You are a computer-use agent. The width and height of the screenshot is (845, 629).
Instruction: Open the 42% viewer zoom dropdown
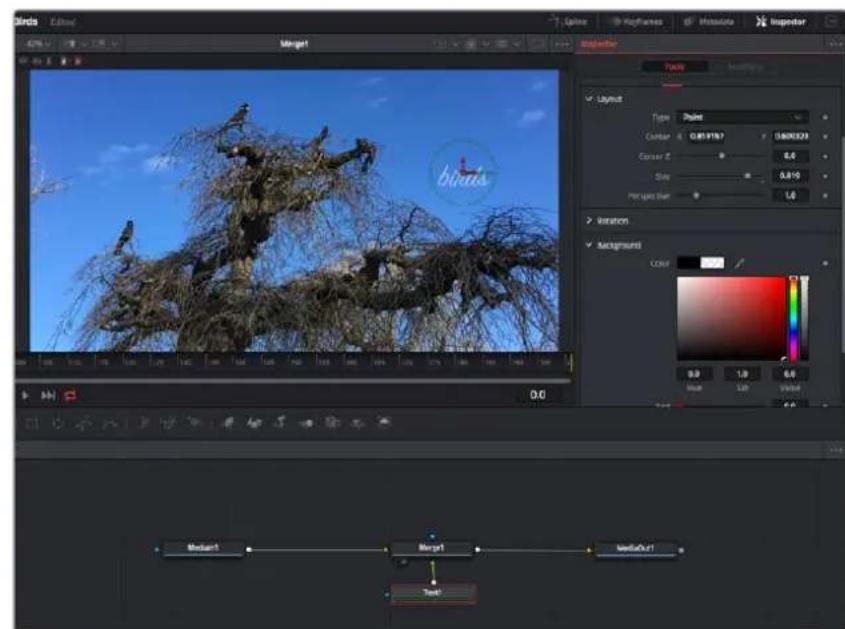pos(38,44)
